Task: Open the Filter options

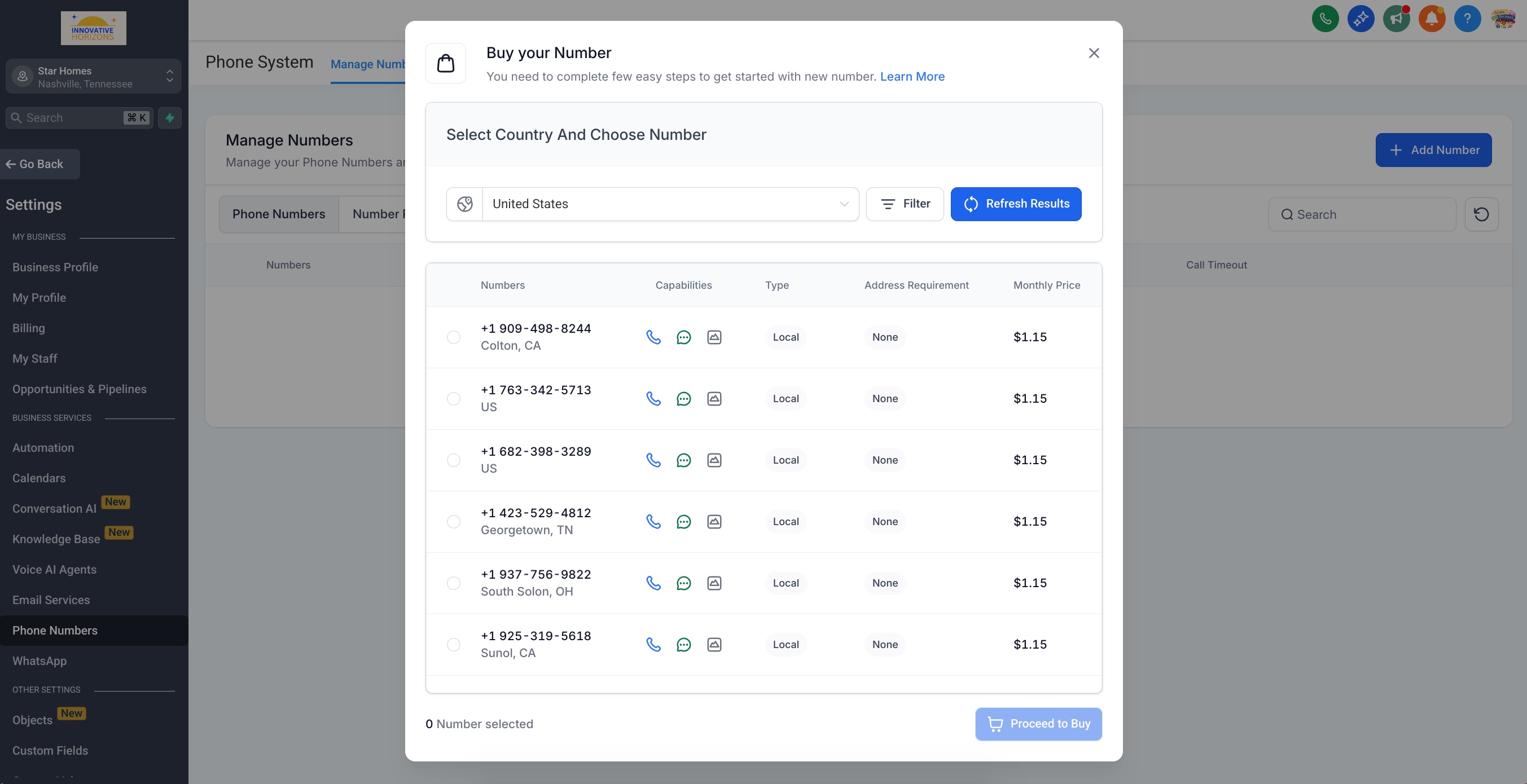Action: point(905,204)
